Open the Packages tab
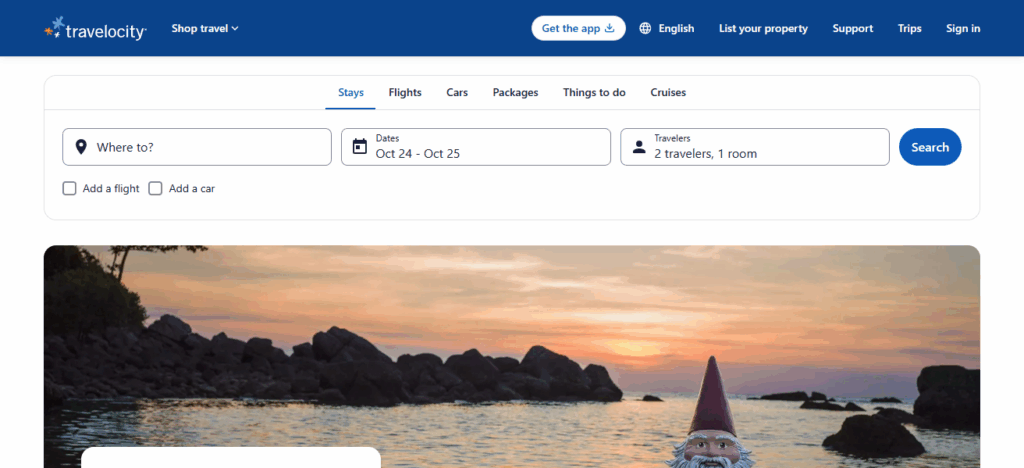The image size is (1024, 468). 515,93
